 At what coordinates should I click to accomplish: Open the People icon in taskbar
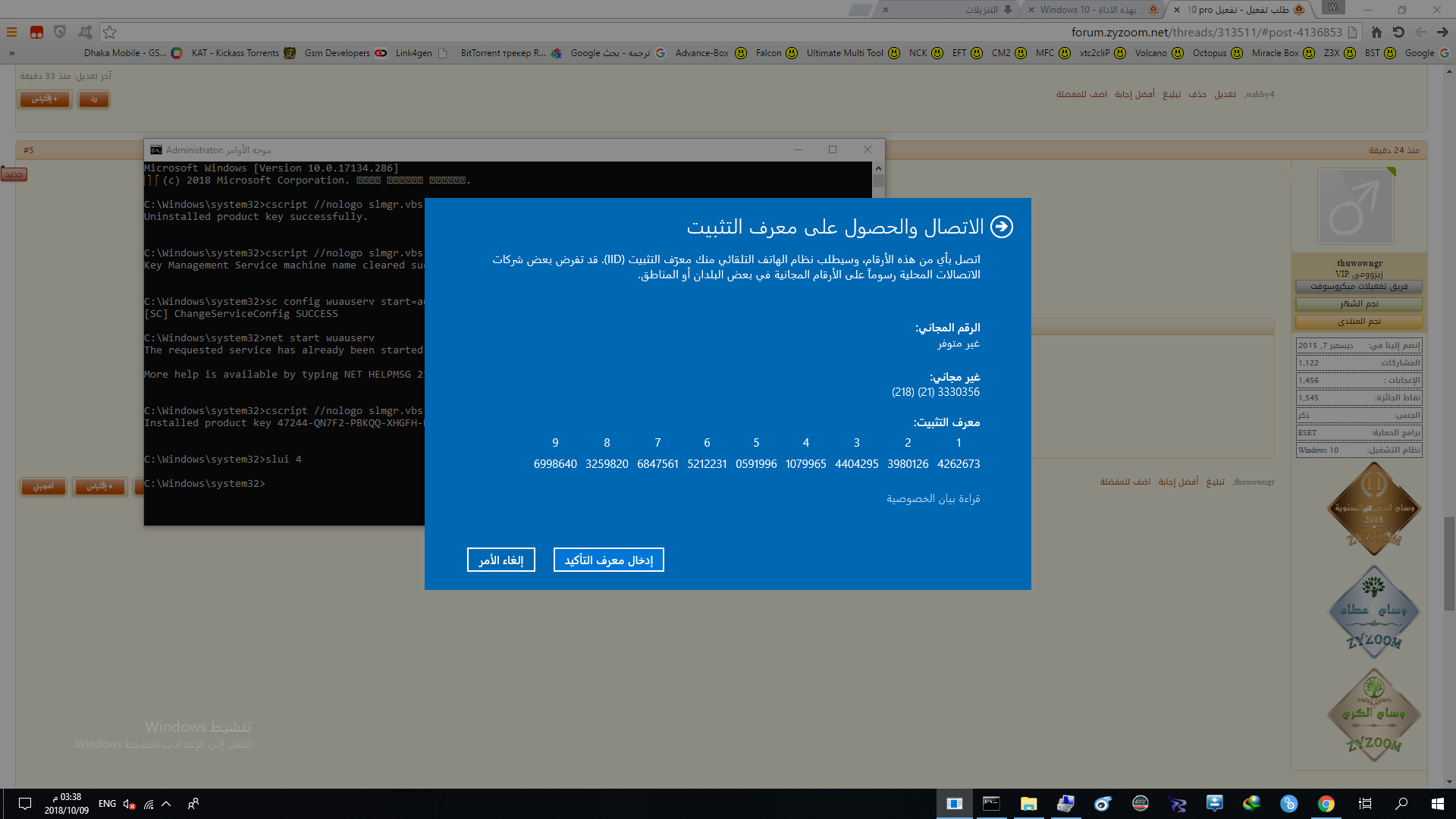click(193, 804)
